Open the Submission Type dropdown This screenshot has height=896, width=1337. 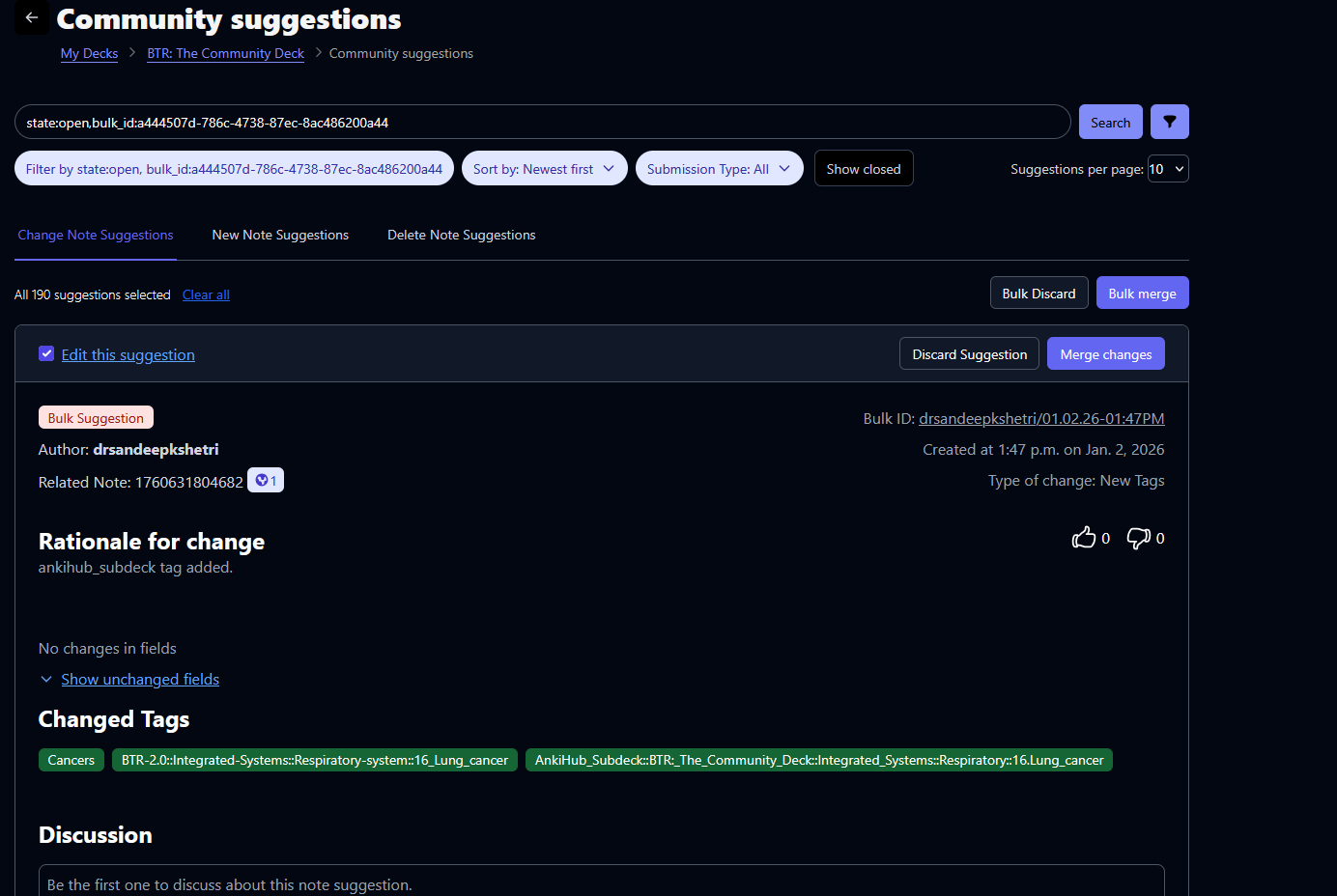coord(718,169)
